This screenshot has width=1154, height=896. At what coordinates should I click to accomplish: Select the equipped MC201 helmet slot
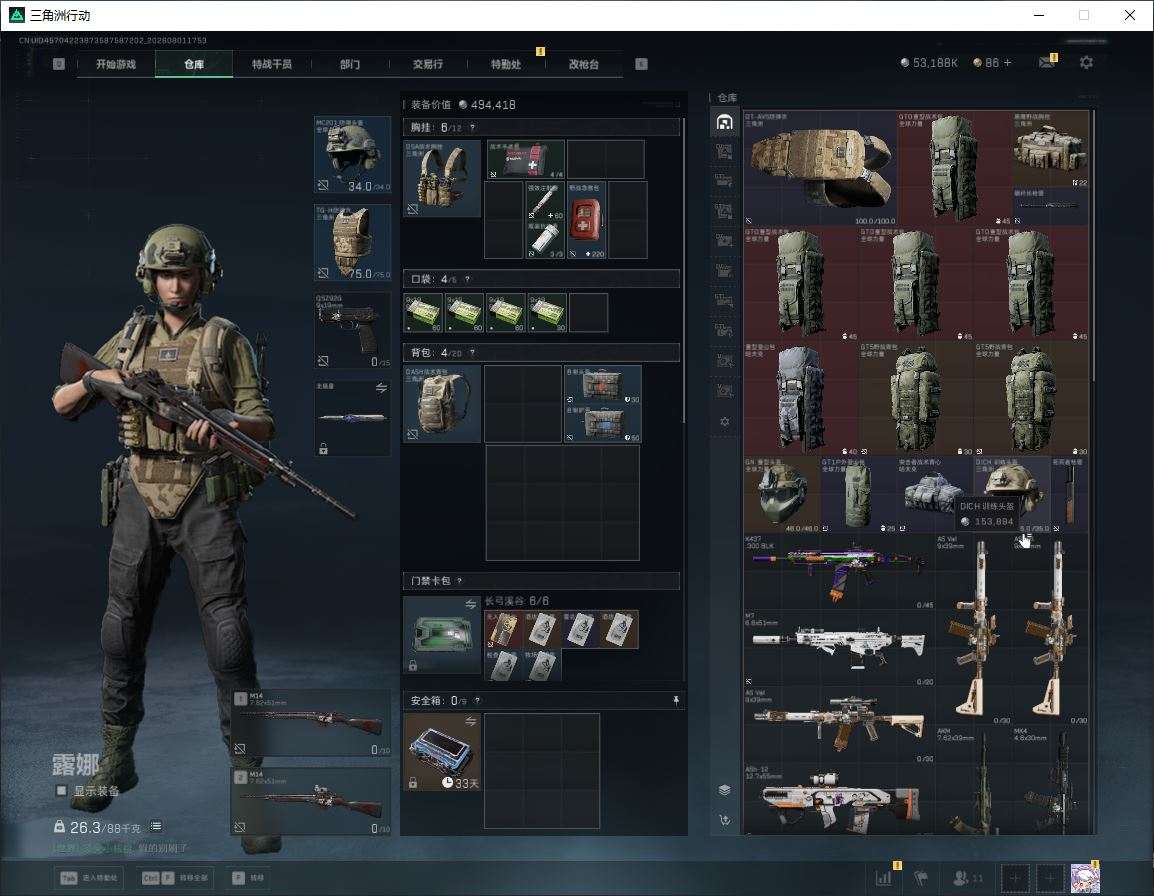[x=353, y=155]
